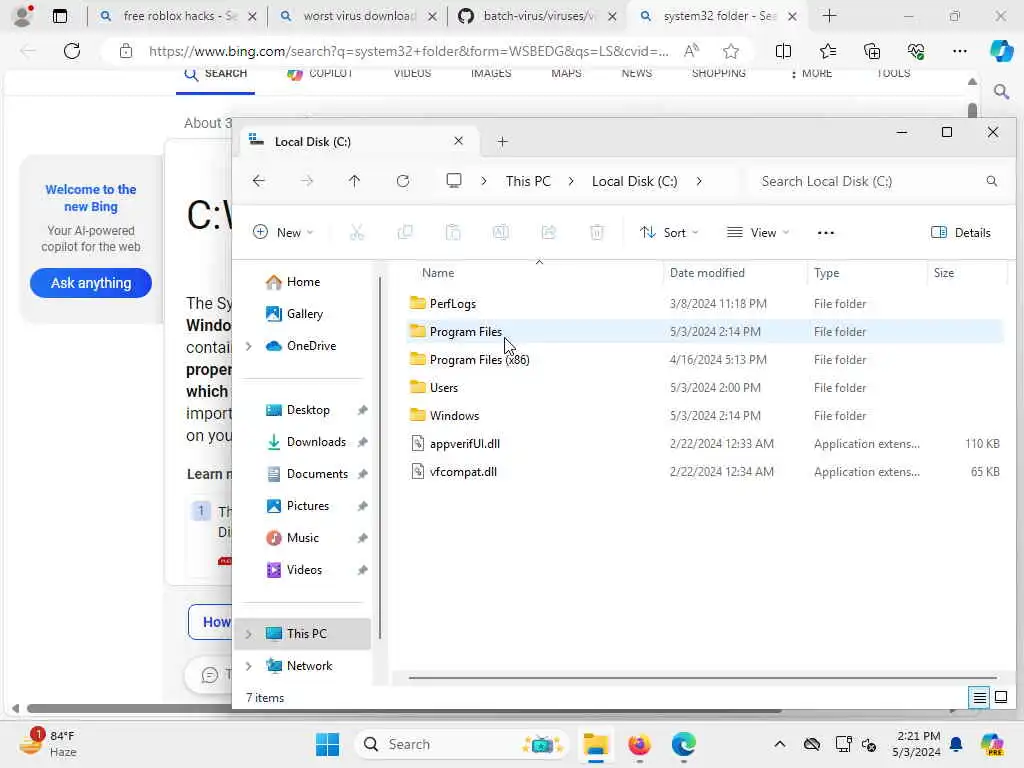This screenshot has height=768, width=1024.
Task: Go up one folder level in Explorer
Action: coord(355,181)
